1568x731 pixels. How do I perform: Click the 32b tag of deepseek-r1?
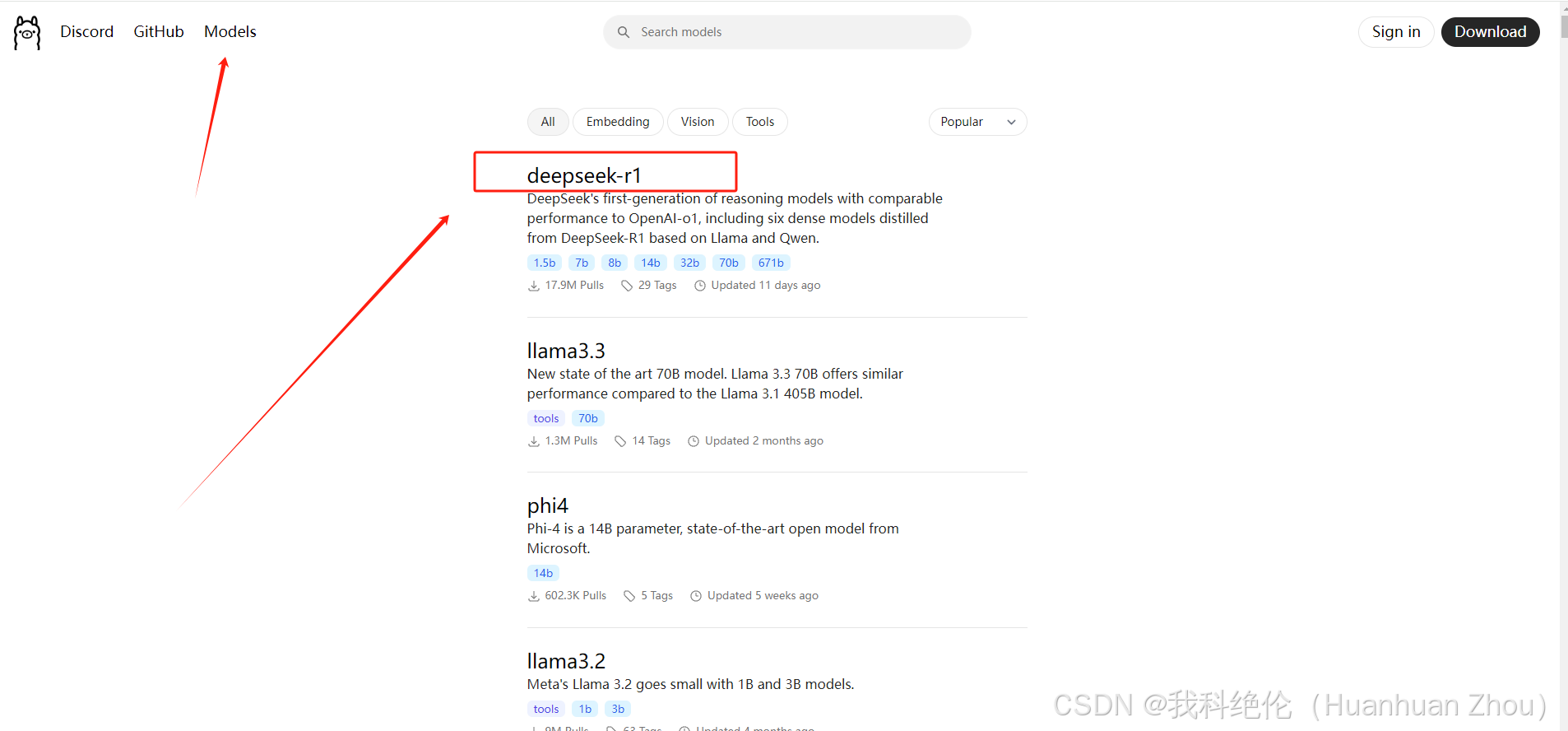689,263
